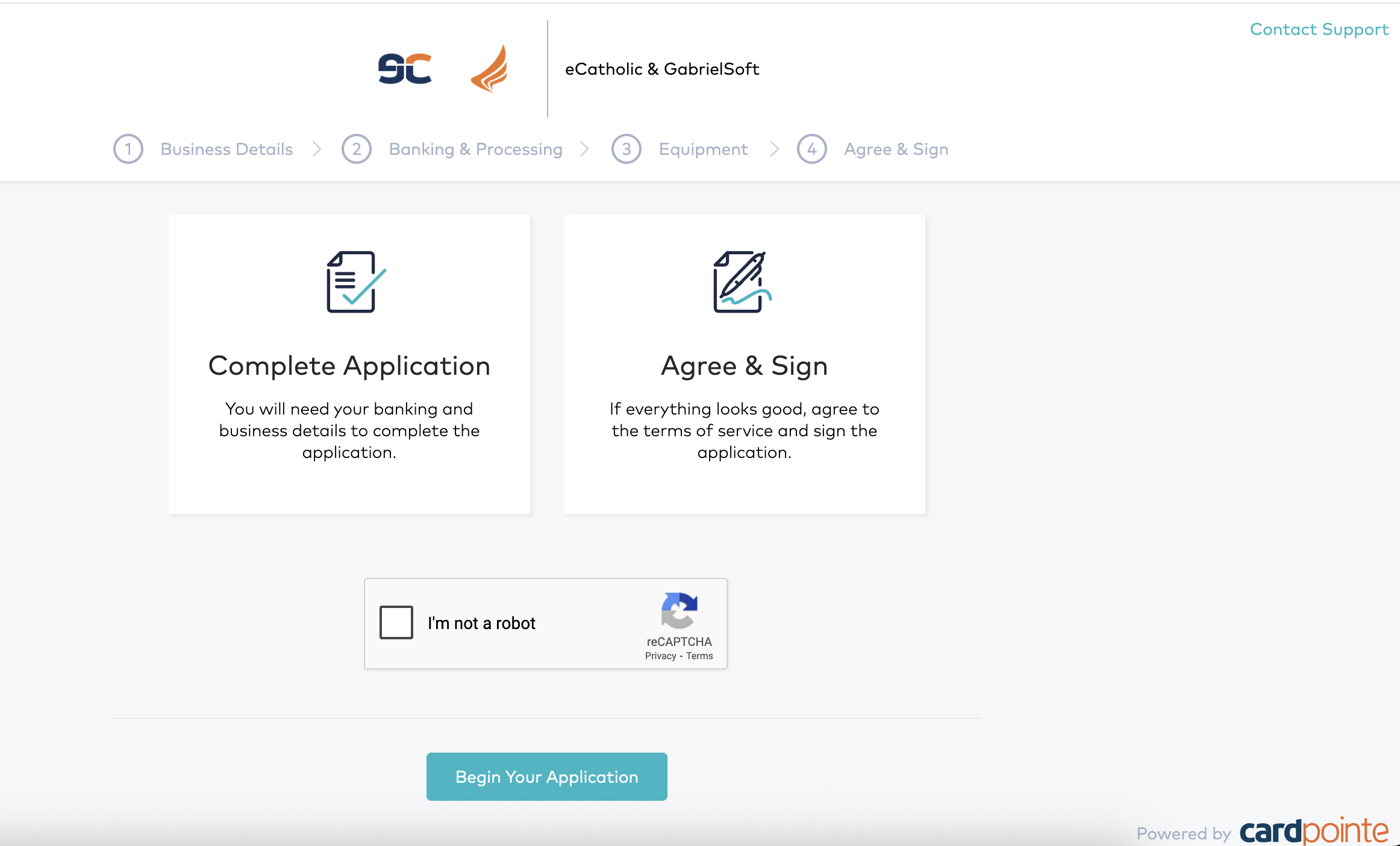Screen dimensions: 1400x846
Task: Click Begin Your Application button
Action: click(x=547, y=777)
